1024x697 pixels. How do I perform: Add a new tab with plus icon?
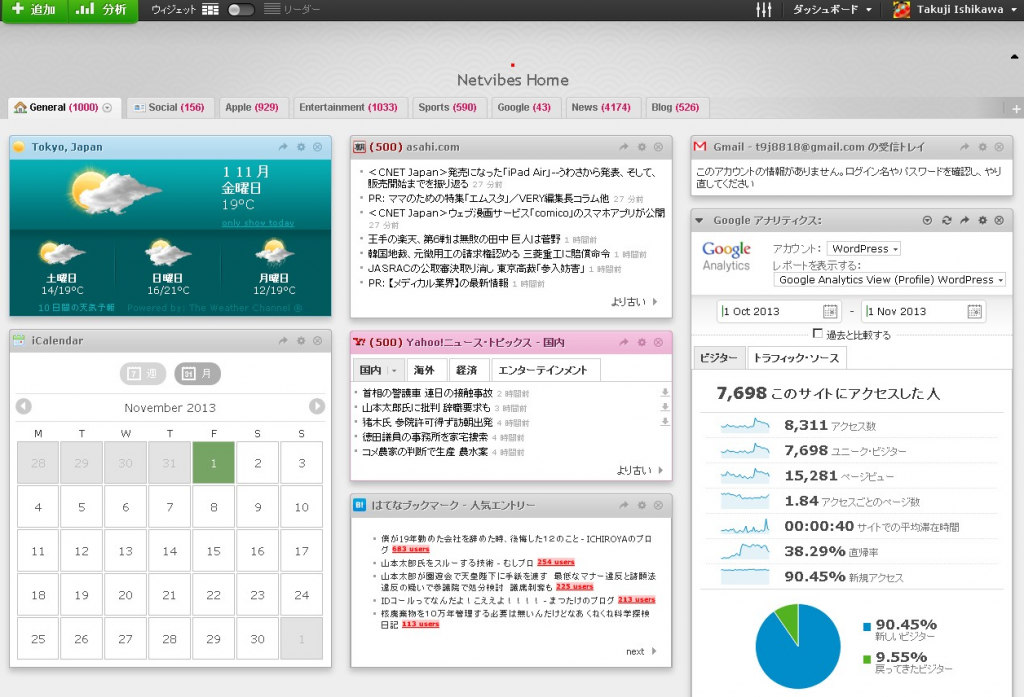pyautogui.click(x=1016, y=109)
